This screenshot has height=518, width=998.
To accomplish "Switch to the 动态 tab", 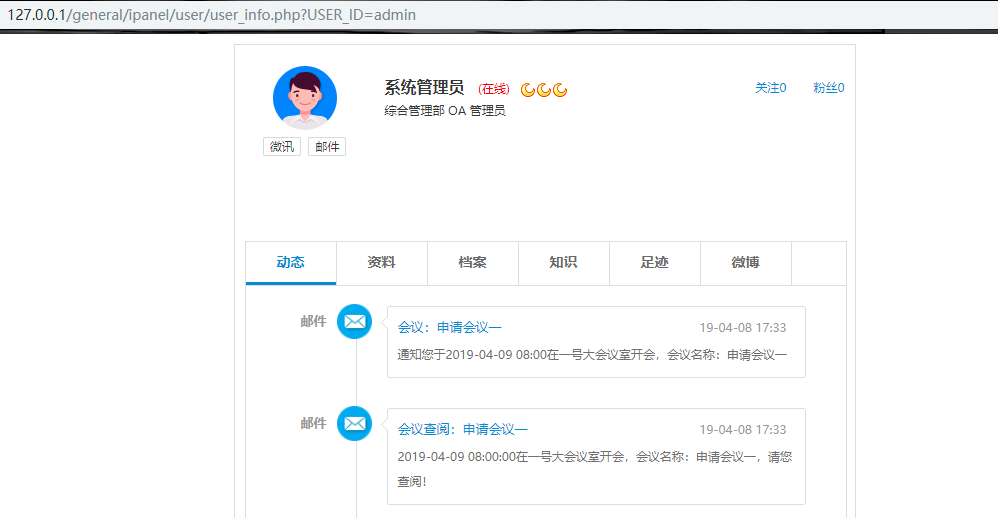I will click(x=291, y=263).
